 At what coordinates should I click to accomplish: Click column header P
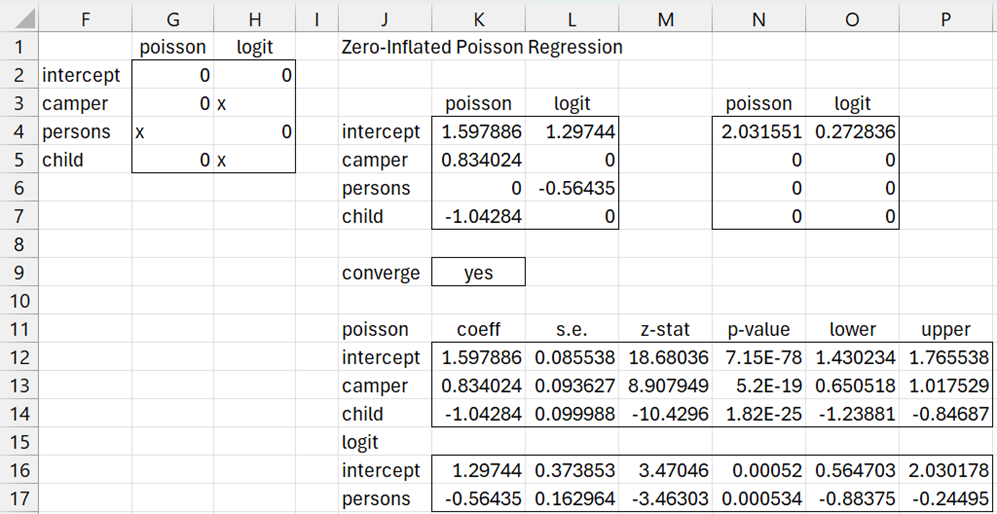pos(946,17)
